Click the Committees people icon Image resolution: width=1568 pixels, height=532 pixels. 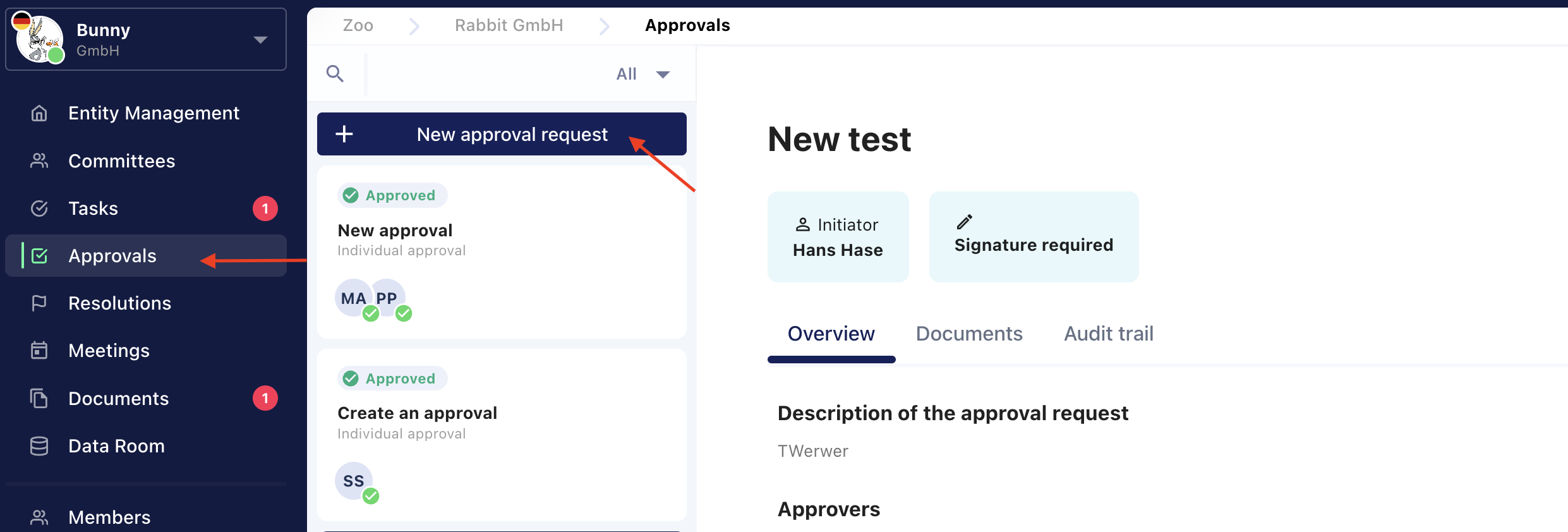coord(39,161)
